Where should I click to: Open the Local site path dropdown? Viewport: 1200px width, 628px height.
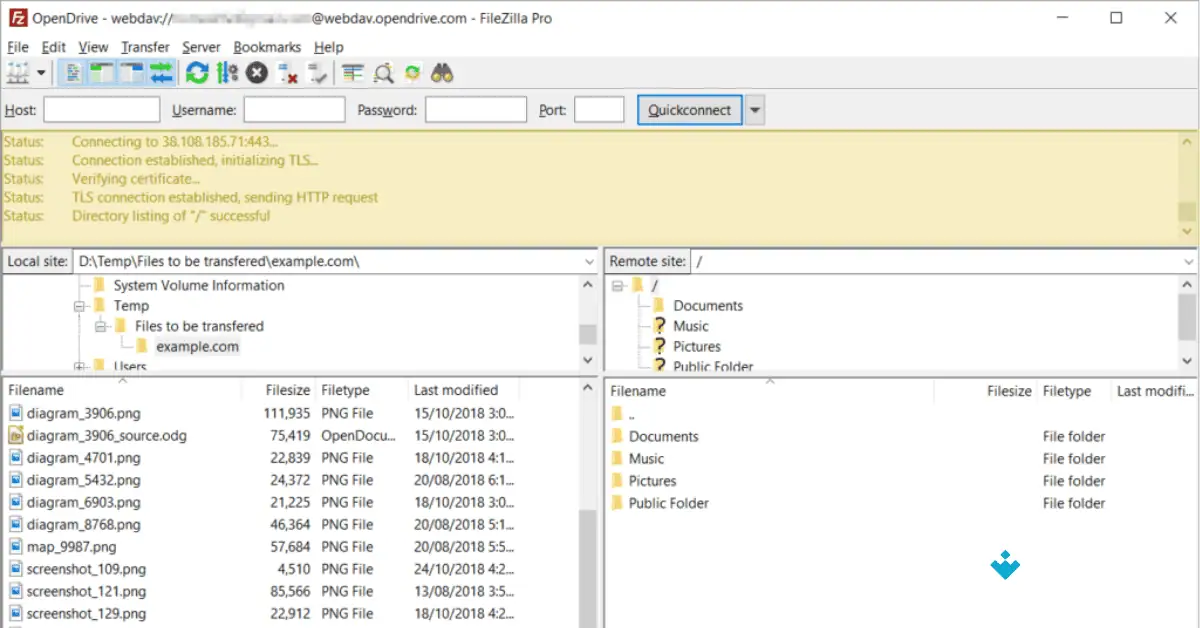589,261
